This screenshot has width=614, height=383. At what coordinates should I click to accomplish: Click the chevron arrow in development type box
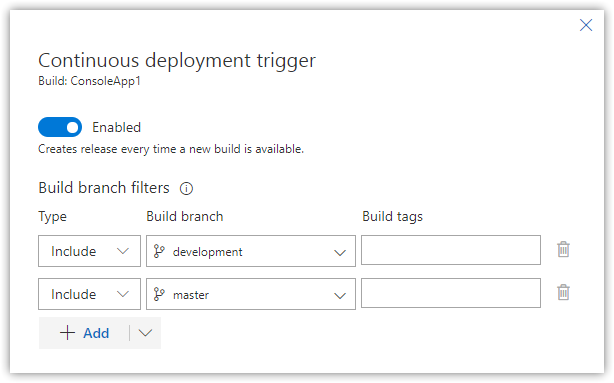click(123, 251)
